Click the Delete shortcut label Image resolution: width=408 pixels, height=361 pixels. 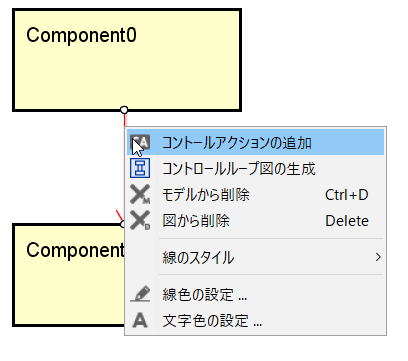(347, 221)
